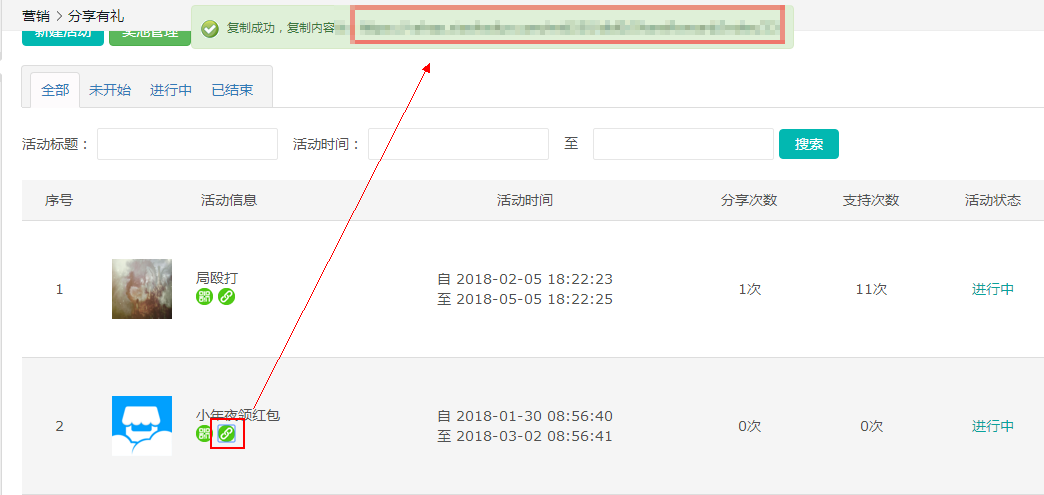This screenshot has height=495, width=1044.
Task: Switch to the 已结束 tab
Action: pos(232,90)
